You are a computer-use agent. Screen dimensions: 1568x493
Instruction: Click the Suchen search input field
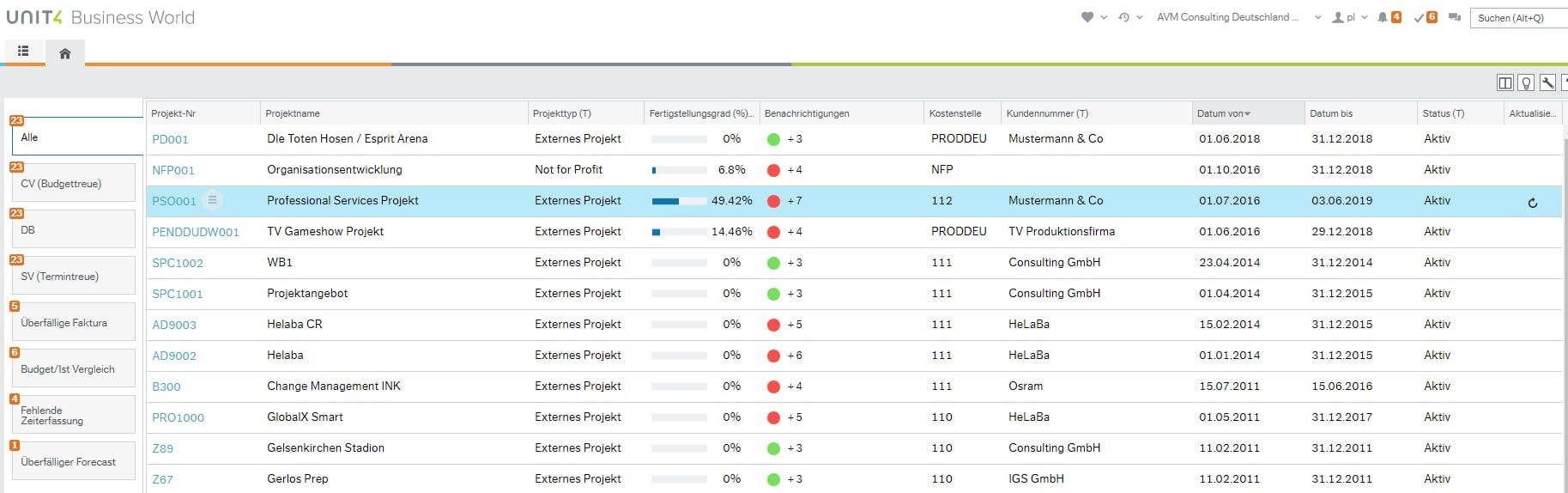[1519, 18]
